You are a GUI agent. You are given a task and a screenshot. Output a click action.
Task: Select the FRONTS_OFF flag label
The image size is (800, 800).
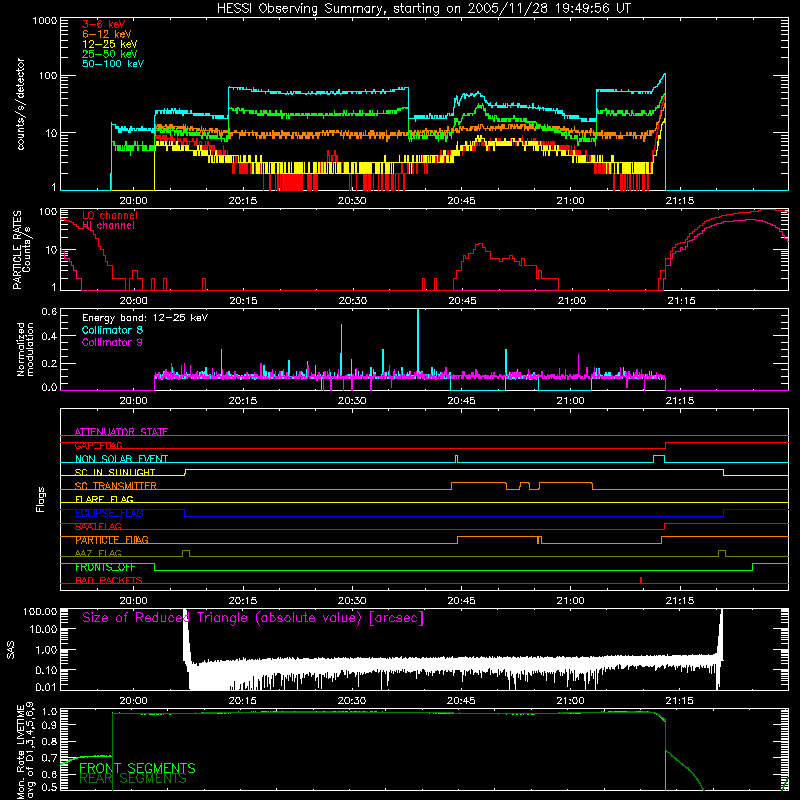click(105, 567)
